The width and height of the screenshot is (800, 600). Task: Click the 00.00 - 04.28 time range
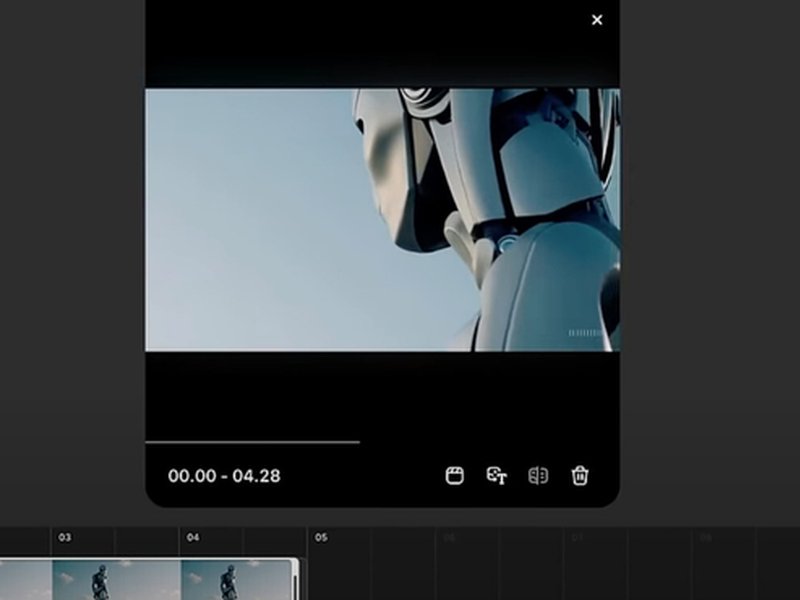coord(224,476)
